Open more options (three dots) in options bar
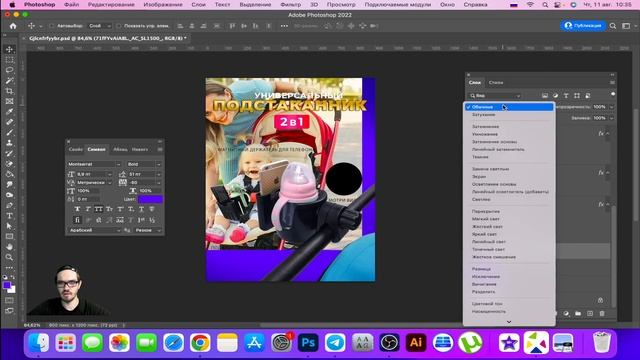 tap(284, 26)
